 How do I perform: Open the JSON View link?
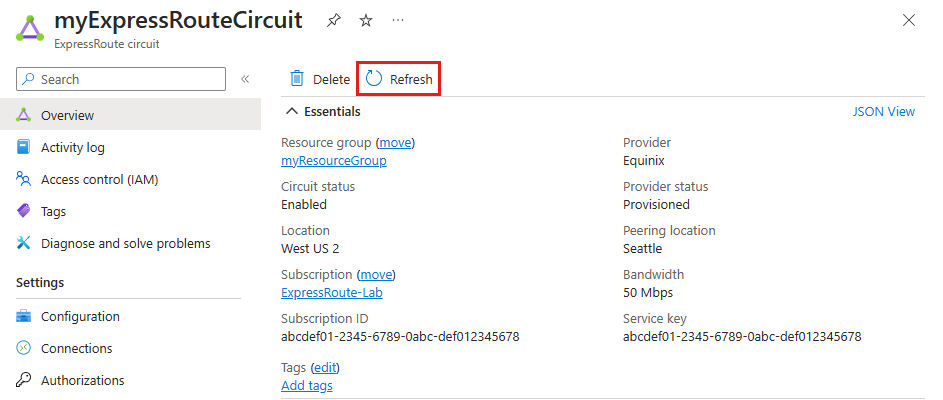[883, 111]
